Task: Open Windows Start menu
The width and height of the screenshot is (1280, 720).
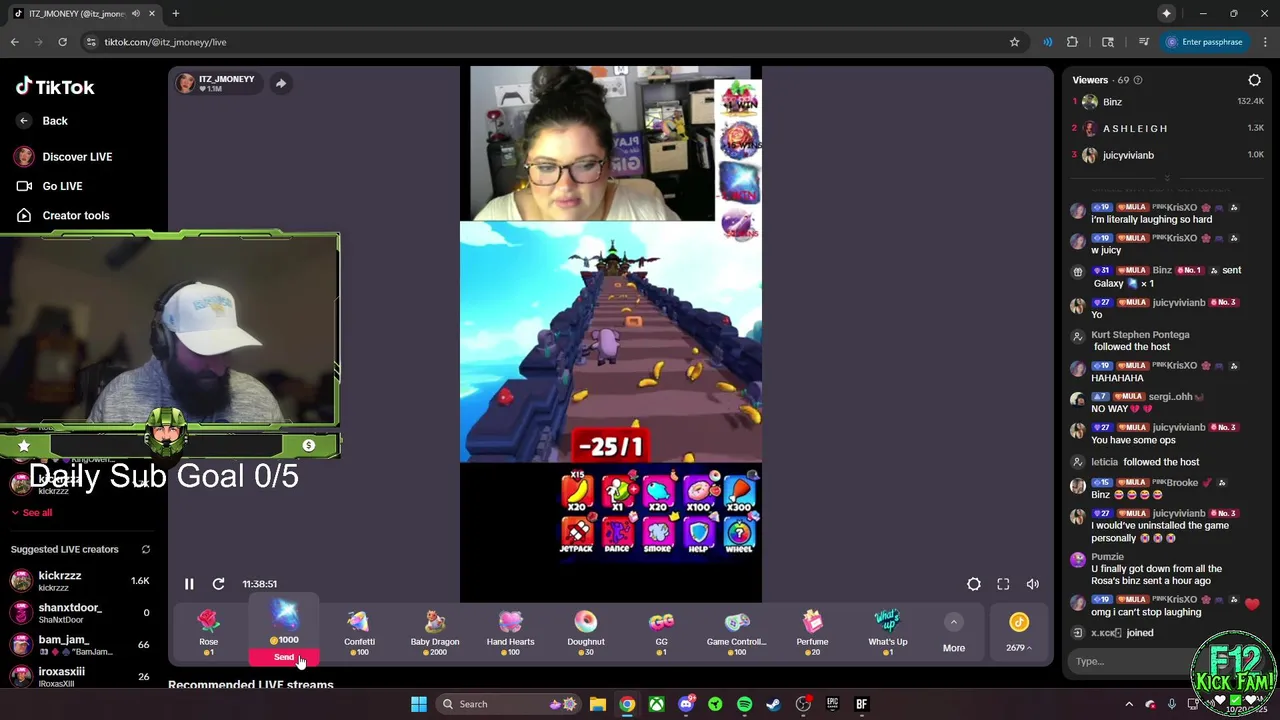Action: (x=419, y=704)
